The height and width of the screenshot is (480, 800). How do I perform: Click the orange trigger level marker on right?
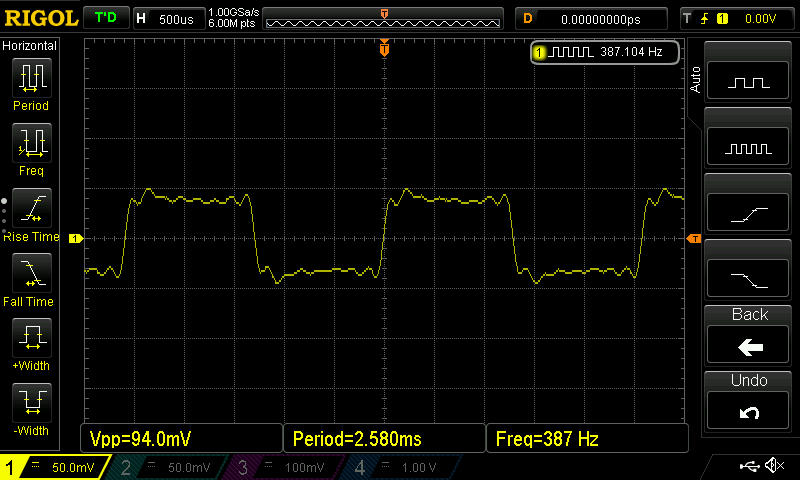click(x=694, y=238)
